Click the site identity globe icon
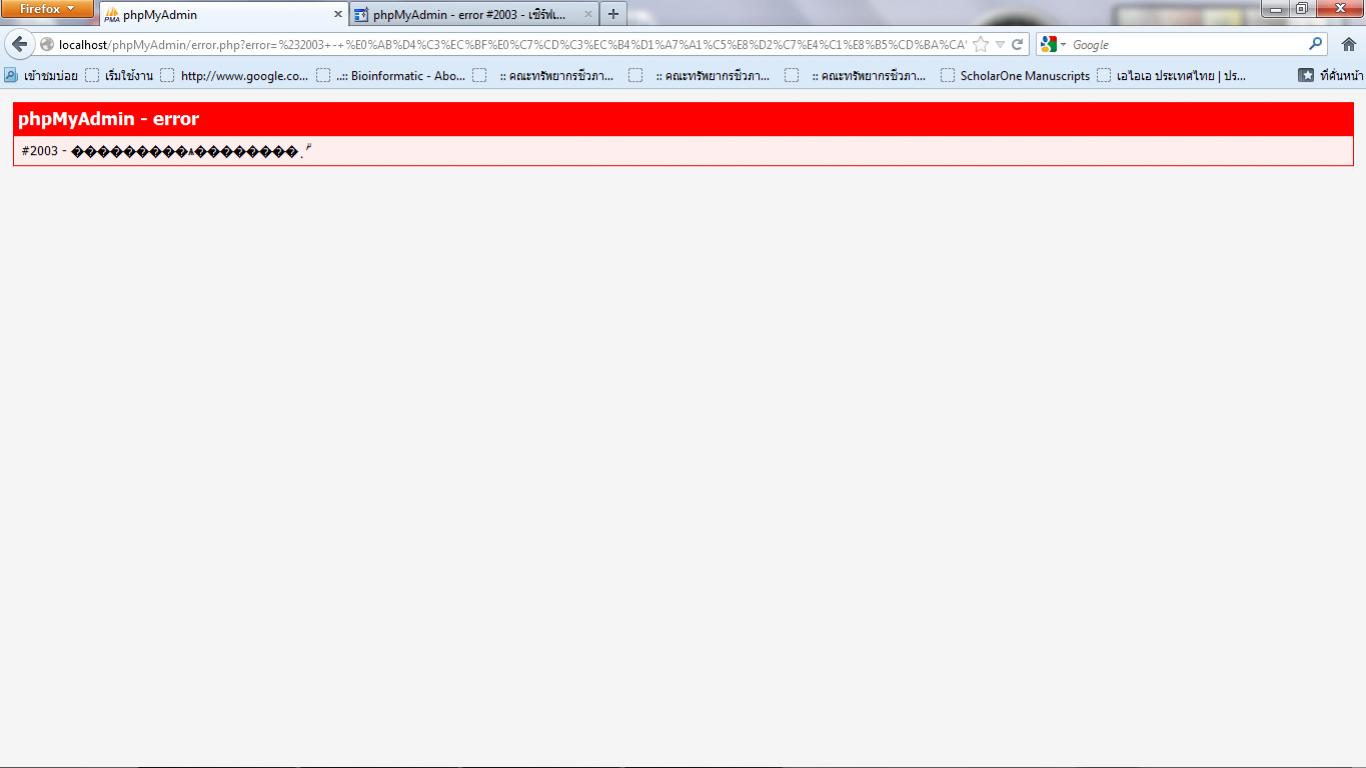Image resolution: width=1366 pixels, height=768 pixels. coord(46,44)
